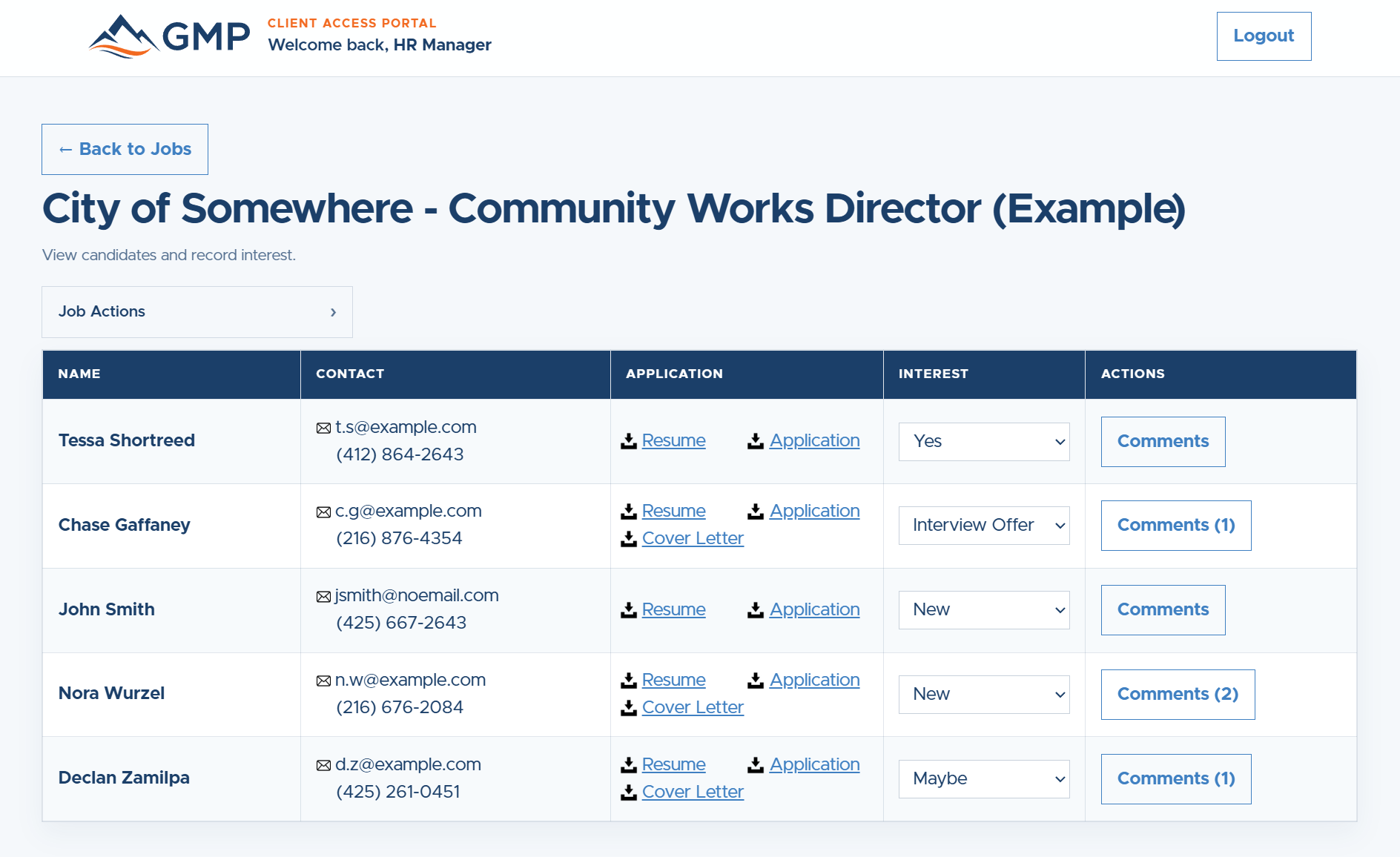
Task: Download Tessa Shortreed's Application link
Action: (x=814, y=441)
